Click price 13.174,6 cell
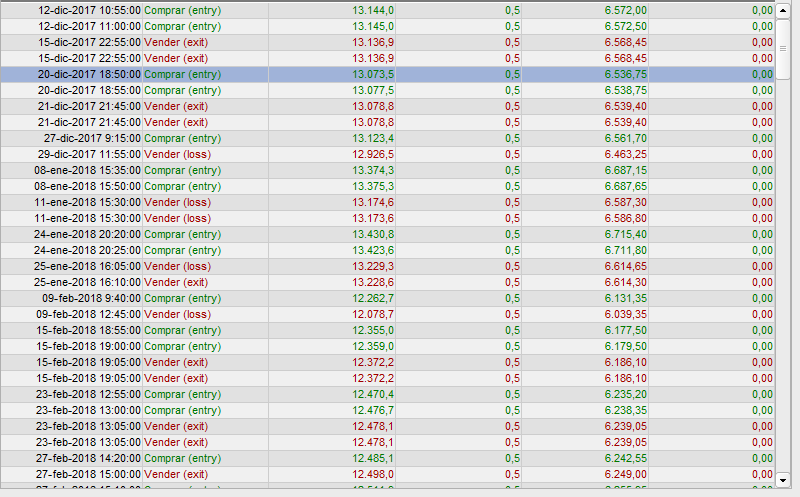Image resolution: width=800 pixels, height=497 pixels. [x=373, y=202]
